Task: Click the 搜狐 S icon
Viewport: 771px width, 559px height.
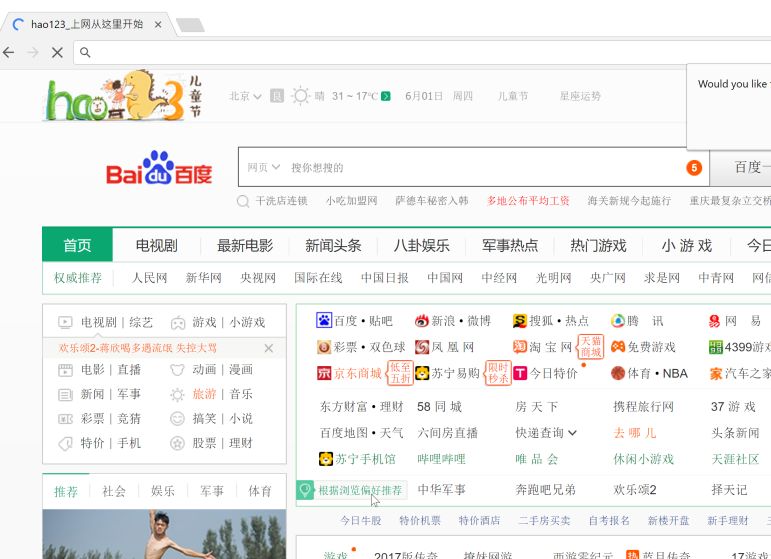Action: pyautogui.click(x=520, y=321)
